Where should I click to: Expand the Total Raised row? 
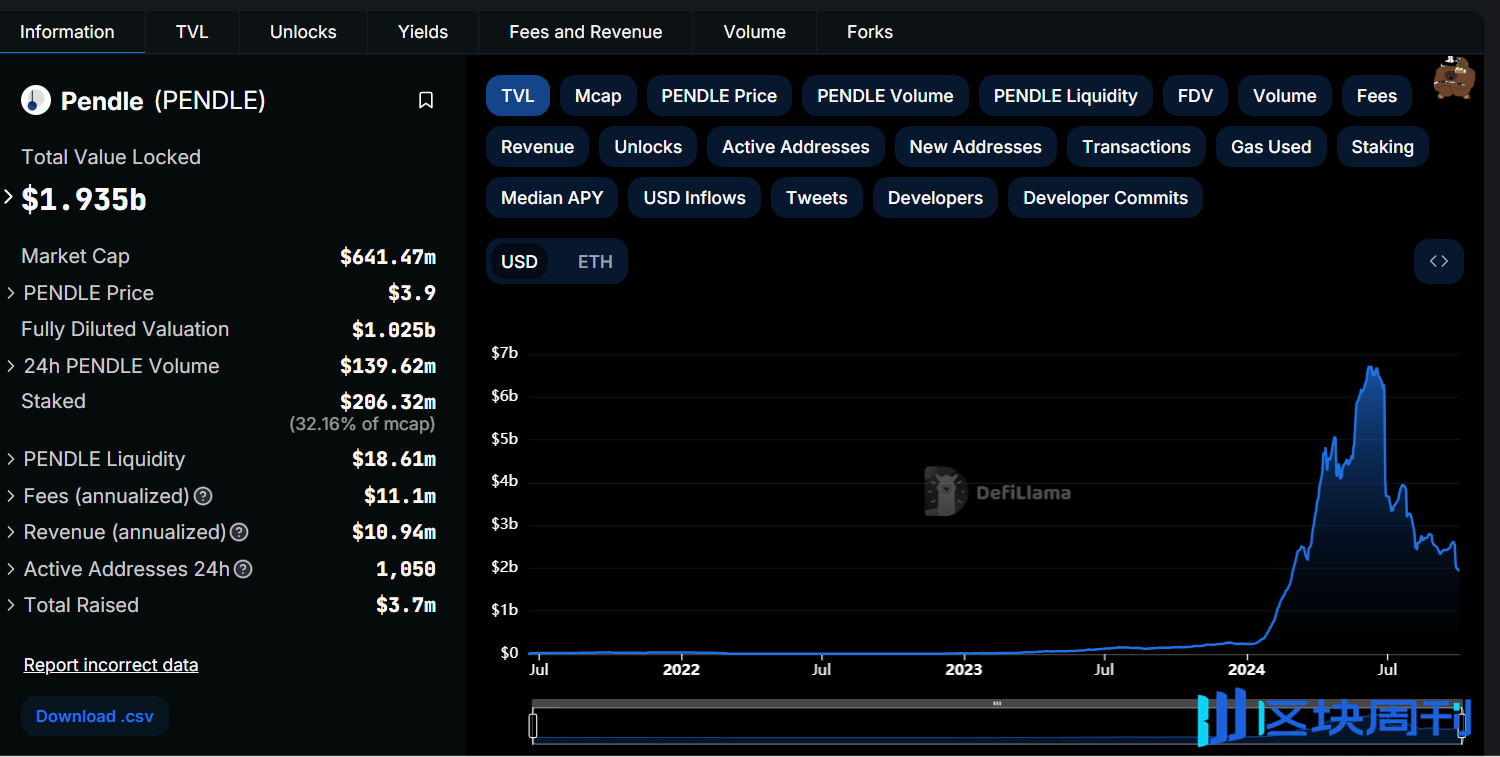11,605
